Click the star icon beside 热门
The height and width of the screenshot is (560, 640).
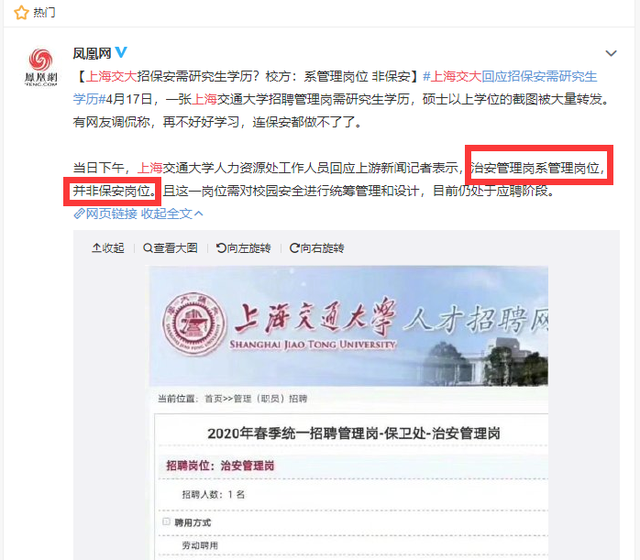click(21, 13)
